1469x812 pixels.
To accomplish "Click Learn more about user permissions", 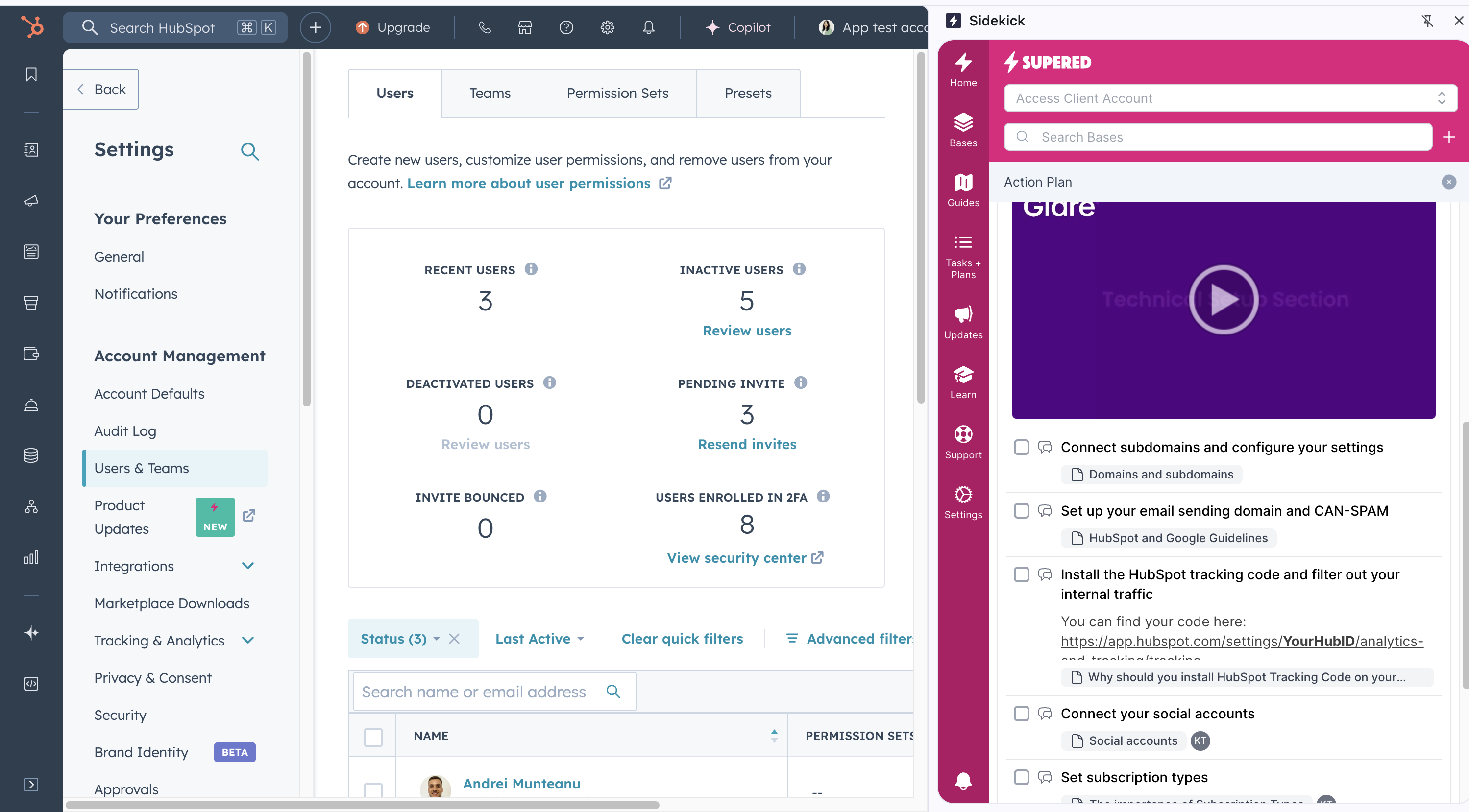I will 539,183.
